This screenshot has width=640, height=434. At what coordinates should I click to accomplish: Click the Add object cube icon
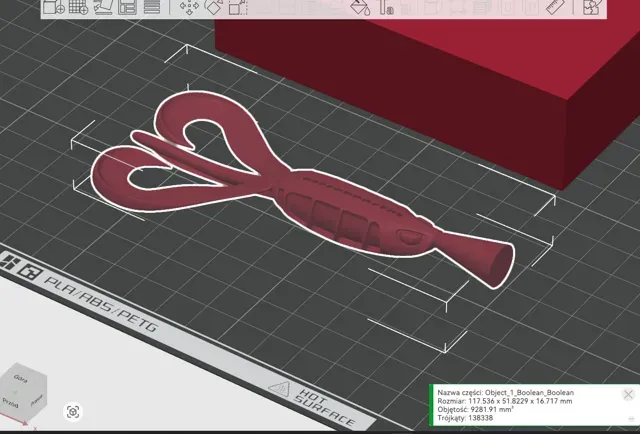[53, 7]
